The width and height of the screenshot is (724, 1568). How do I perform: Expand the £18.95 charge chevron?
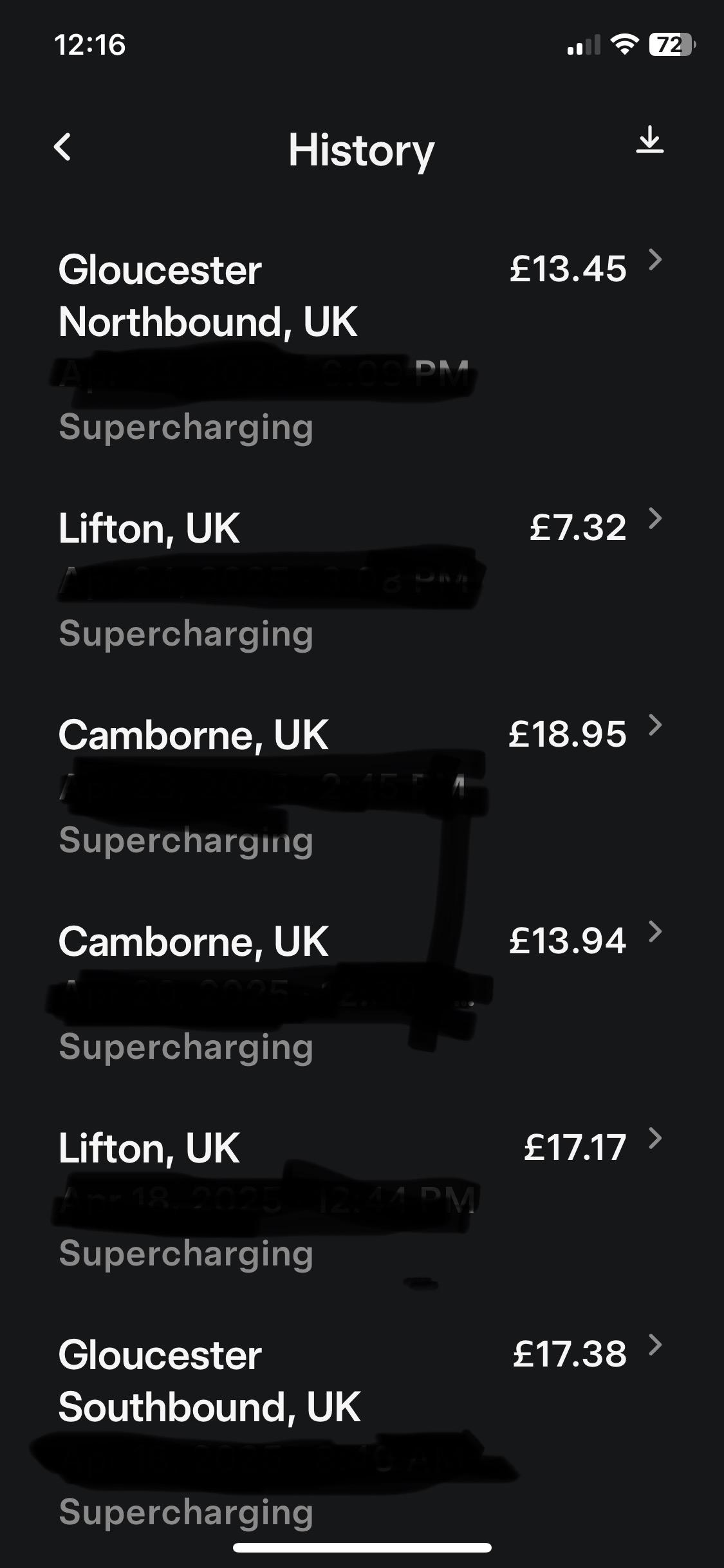[655, 725]
